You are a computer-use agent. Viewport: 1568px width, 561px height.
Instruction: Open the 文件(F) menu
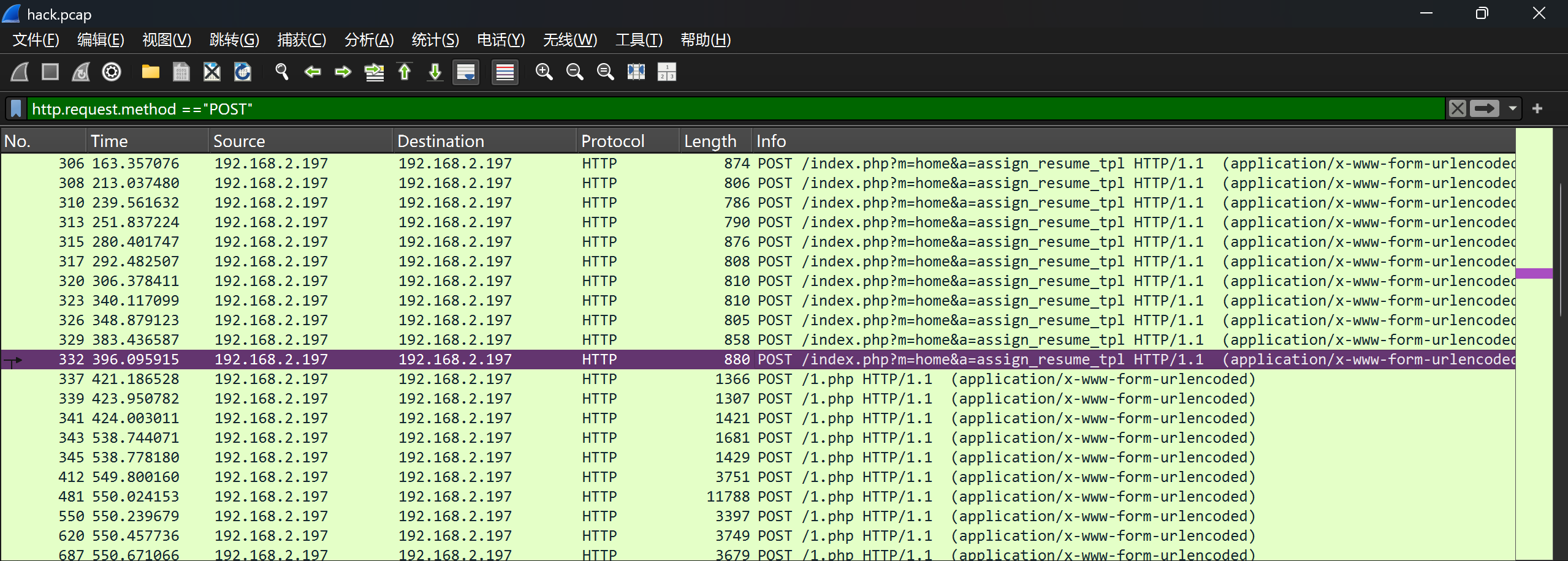pyautogui.click(x=36, y=40)
